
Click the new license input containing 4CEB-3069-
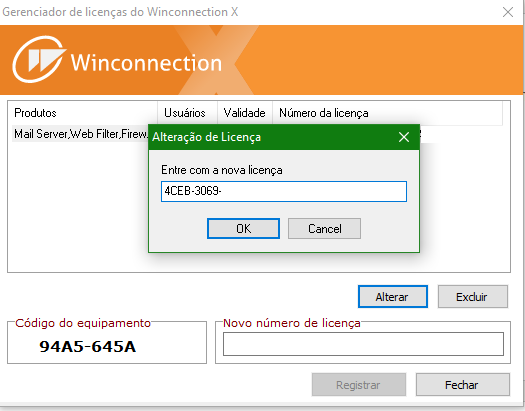pos(284,191)
